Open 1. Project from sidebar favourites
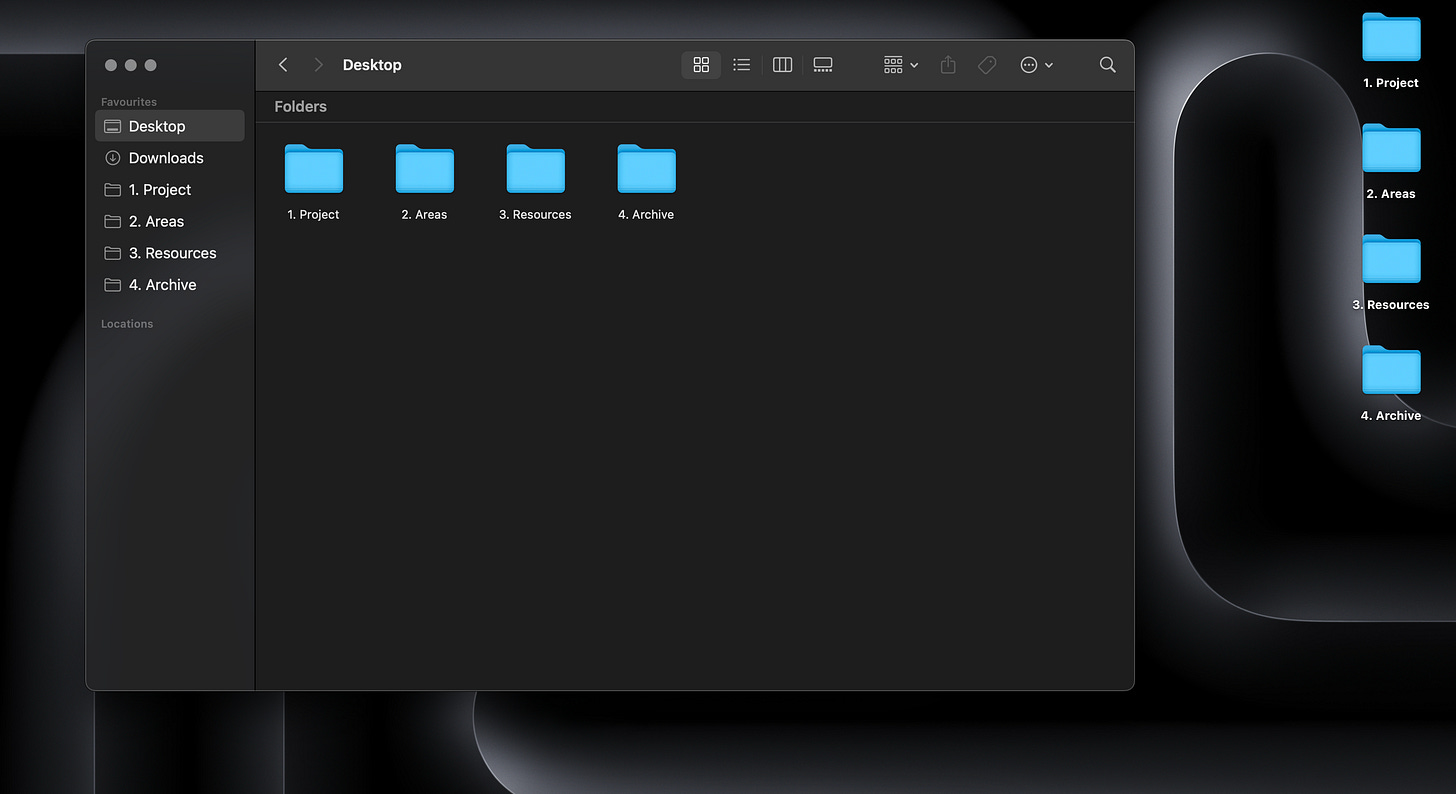The image size is (1456, 794). coord(170,190)
